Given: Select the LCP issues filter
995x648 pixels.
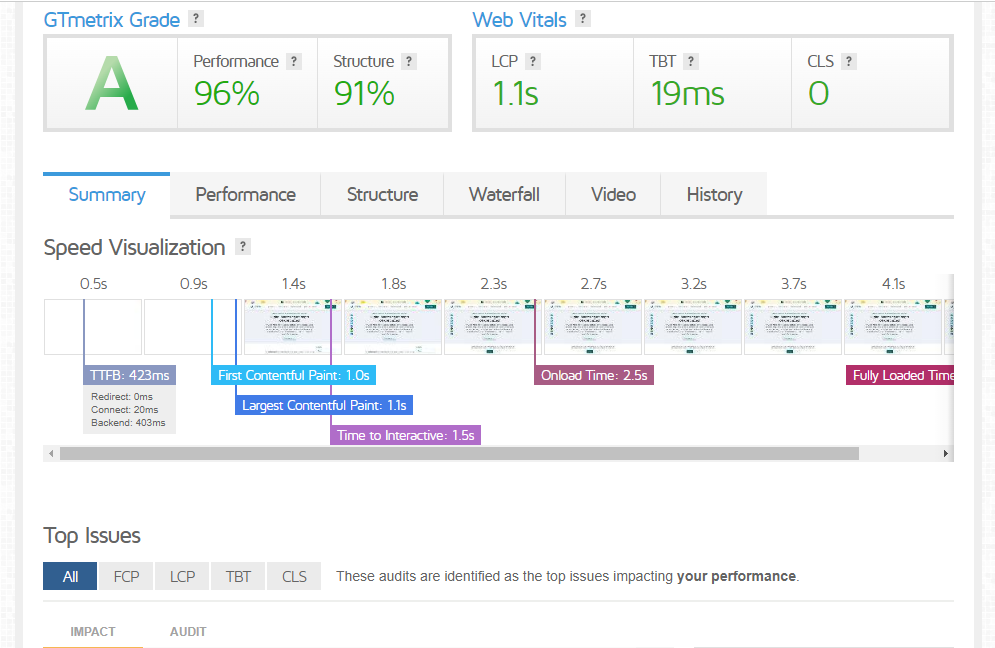Looking at the screenshot, I should click(181, 576).
